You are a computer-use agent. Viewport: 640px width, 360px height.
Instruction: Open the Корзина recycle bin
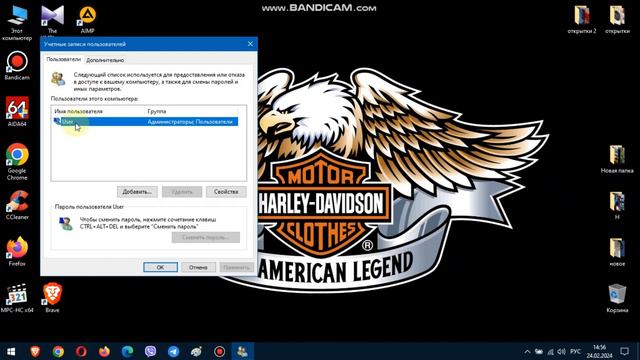(617, 299)
